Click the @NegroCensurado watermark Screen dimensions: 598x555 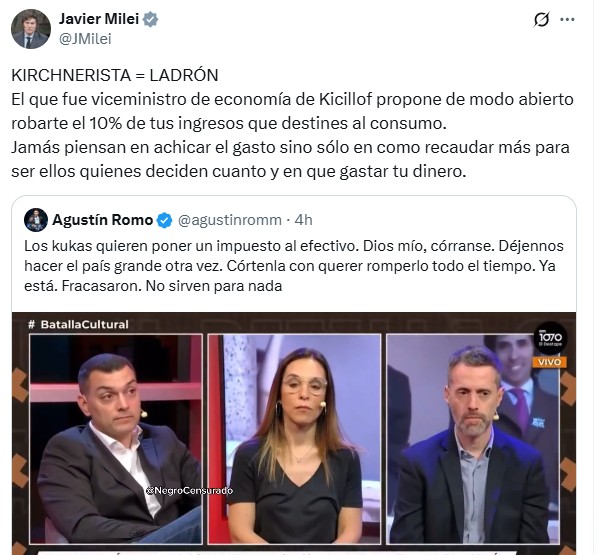point(189,491)
